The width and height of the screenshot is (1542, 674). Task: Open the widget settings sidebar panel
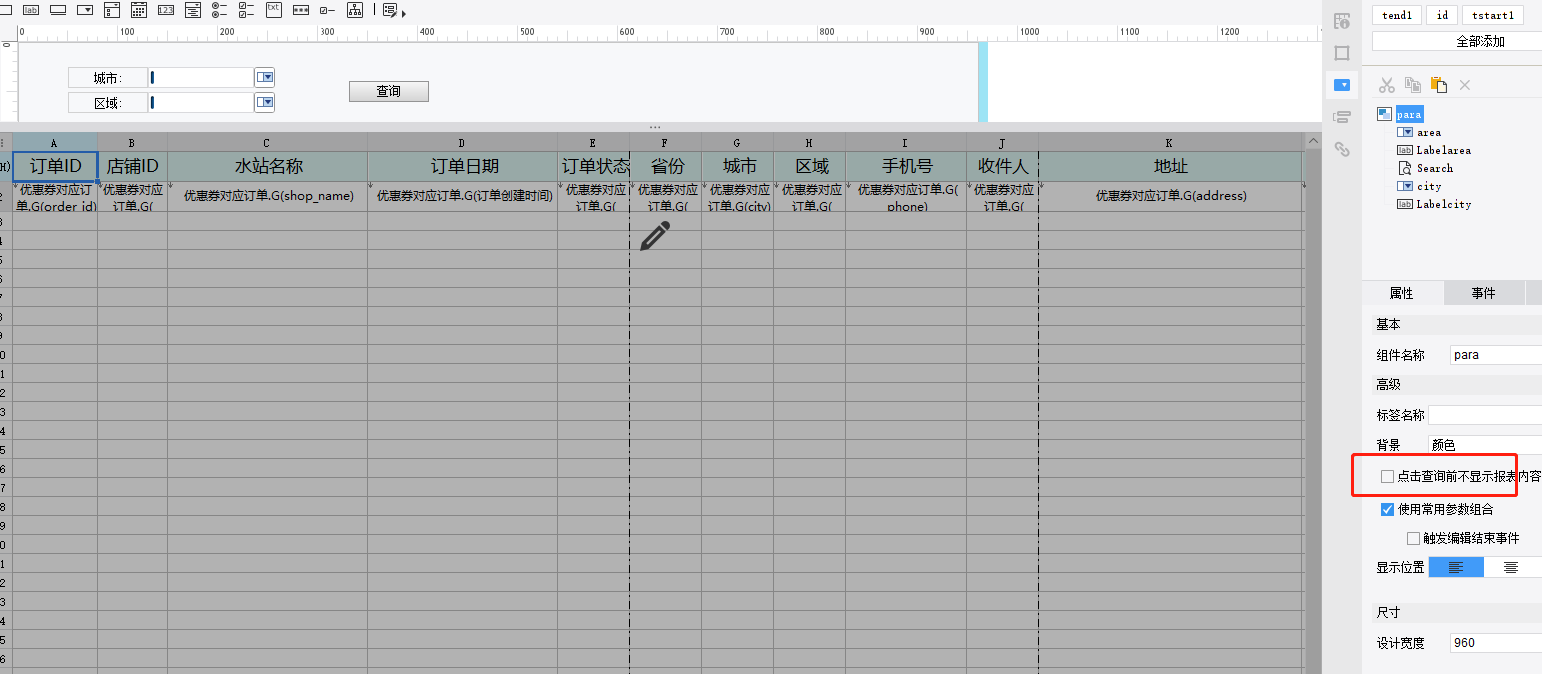coord(1342,85)
